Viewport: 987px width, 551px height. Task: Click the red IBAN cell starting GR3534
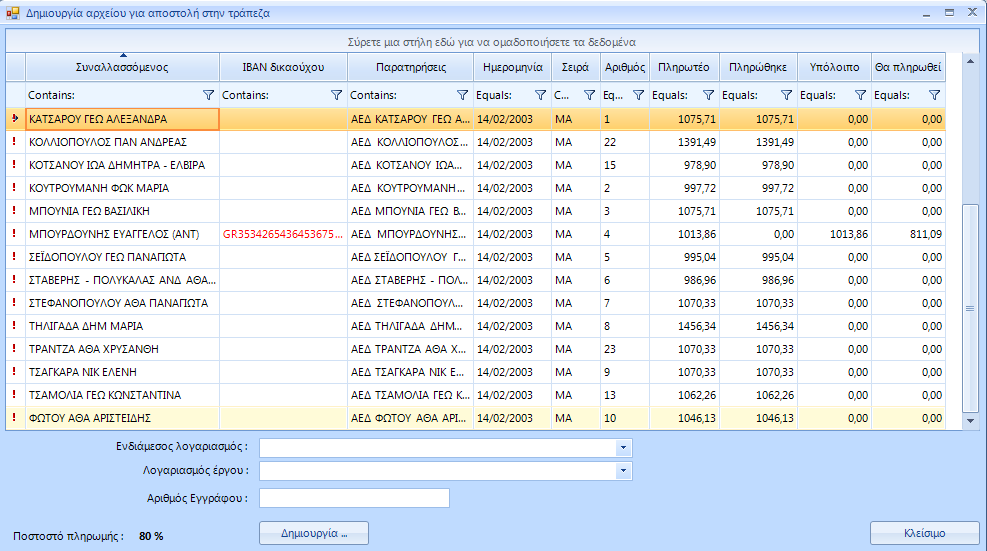(283, 234)
